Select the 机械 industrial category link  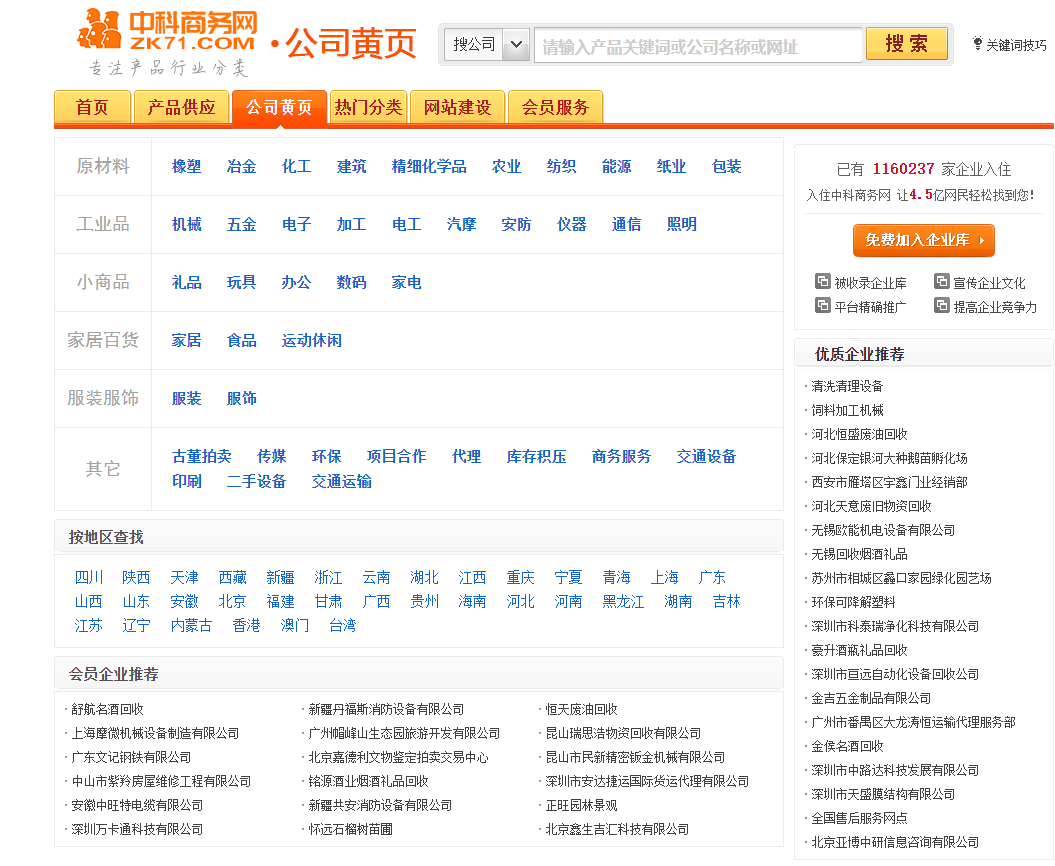[x=186, y=224]
